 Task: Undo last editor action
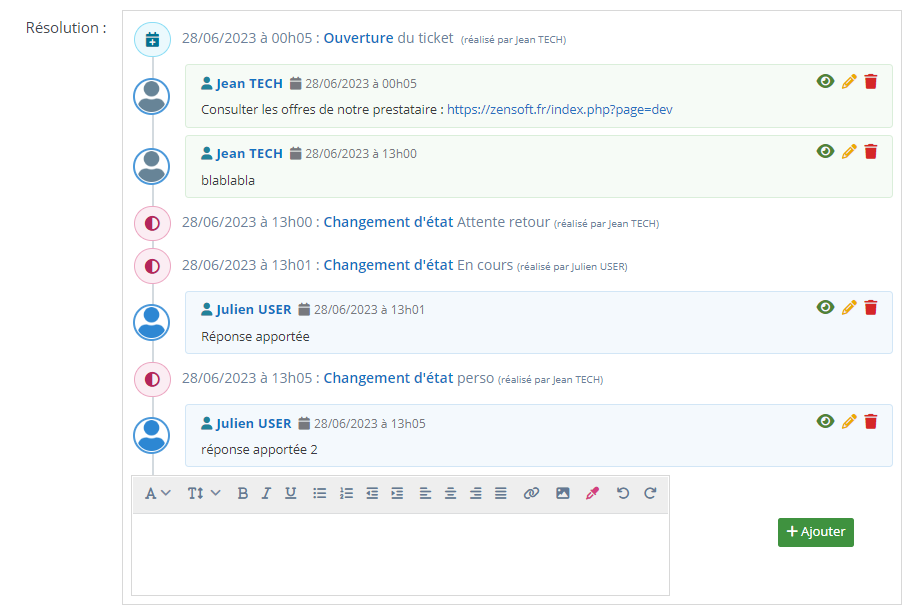pos(622,493)
